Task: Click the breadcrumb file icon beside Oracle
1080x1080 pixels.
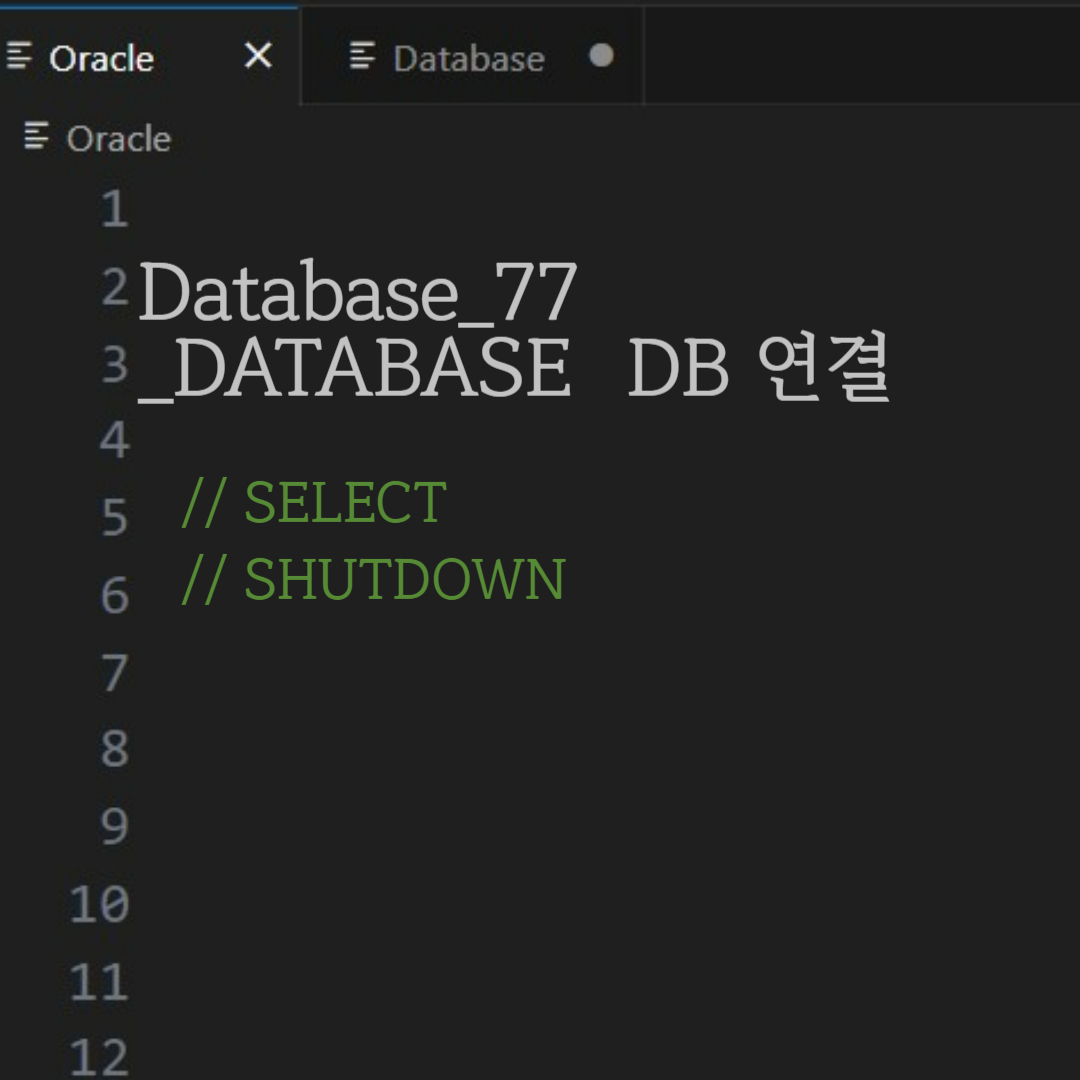Action: pyautogui.click(x=37, y=136)
